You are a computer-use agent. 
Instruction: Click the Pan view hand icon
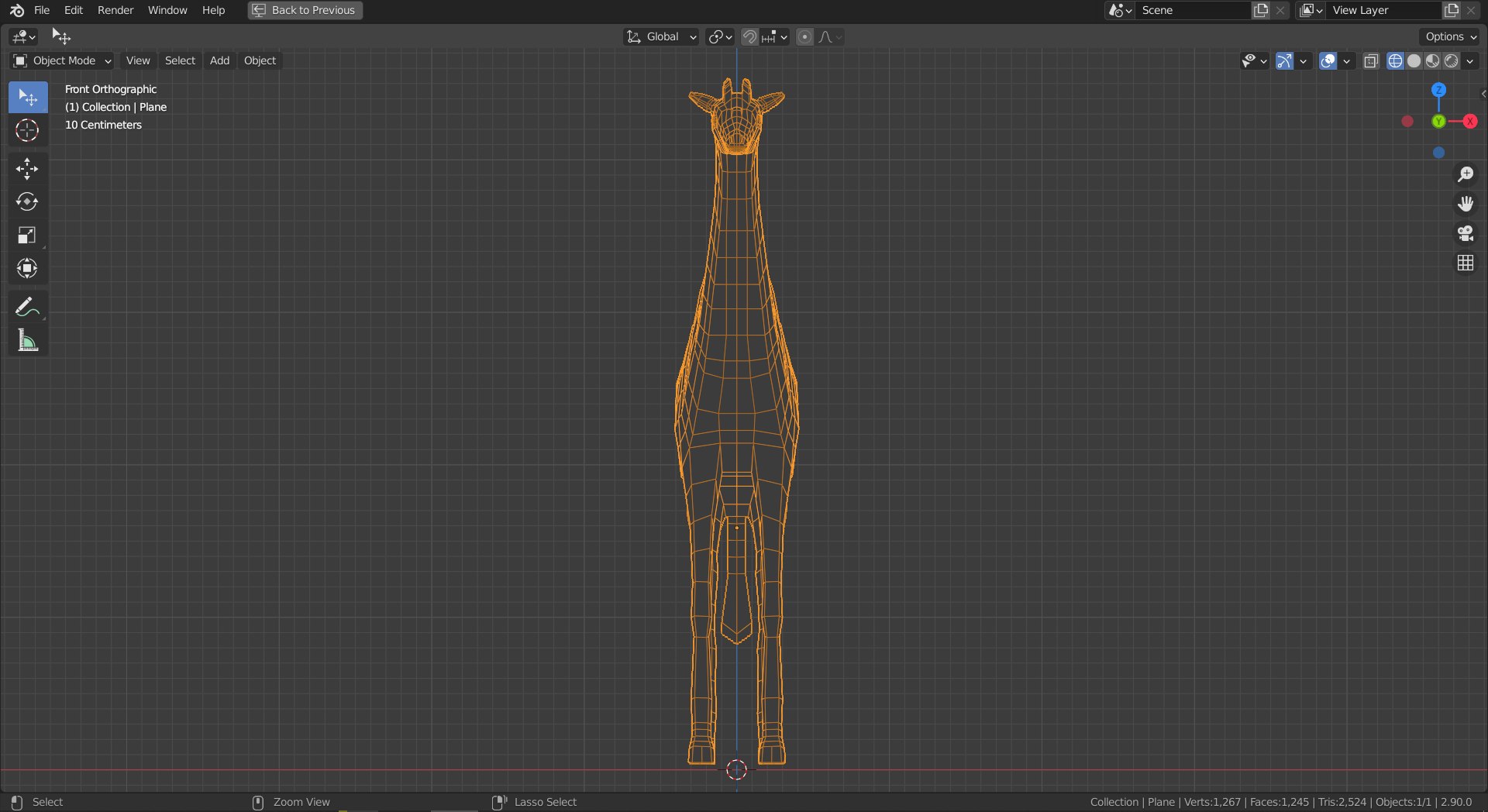point(1465,204)
